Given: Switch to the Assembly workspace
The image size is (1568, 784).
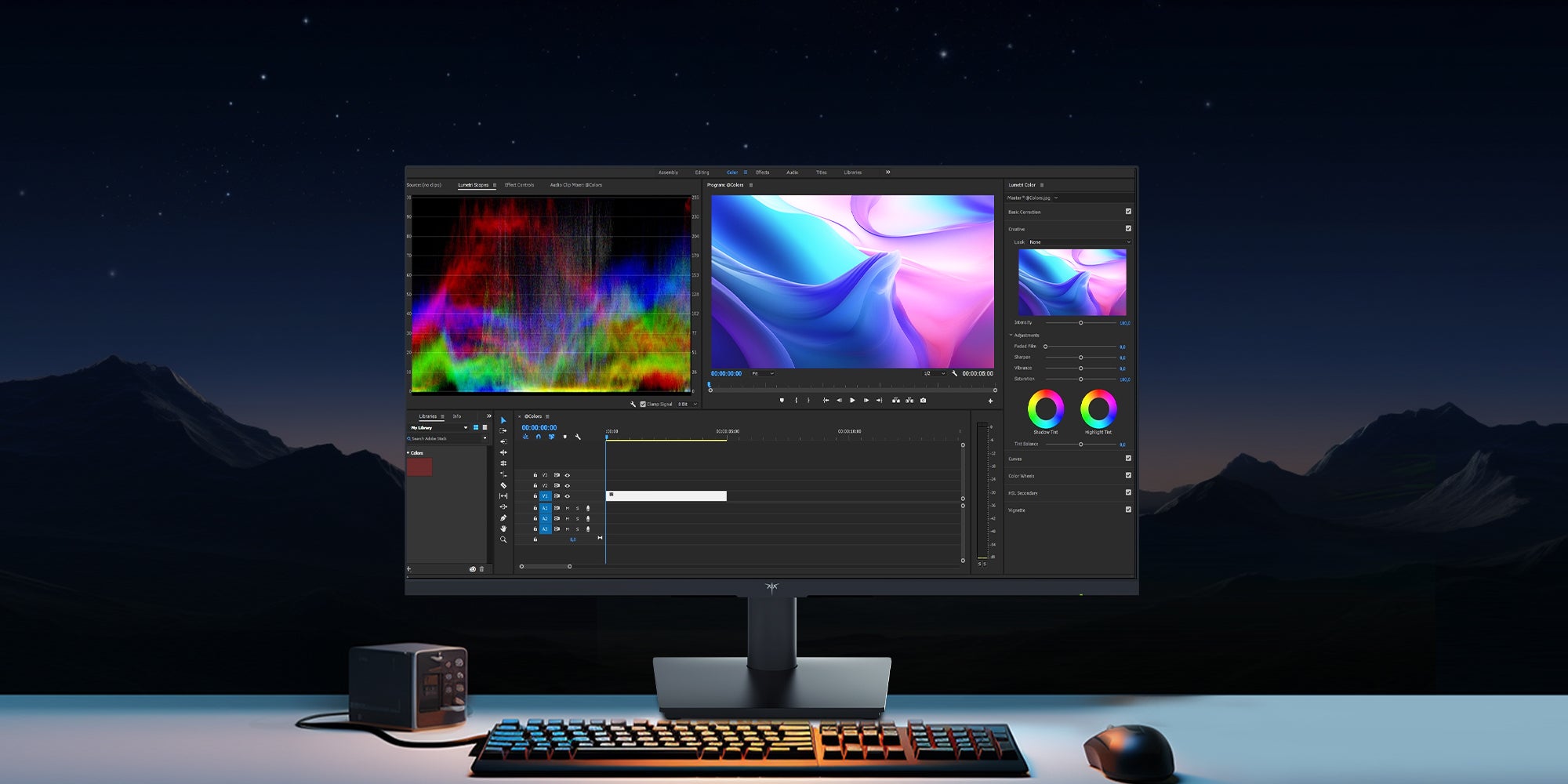Looking at the screenshot, I should coord(668,172).
